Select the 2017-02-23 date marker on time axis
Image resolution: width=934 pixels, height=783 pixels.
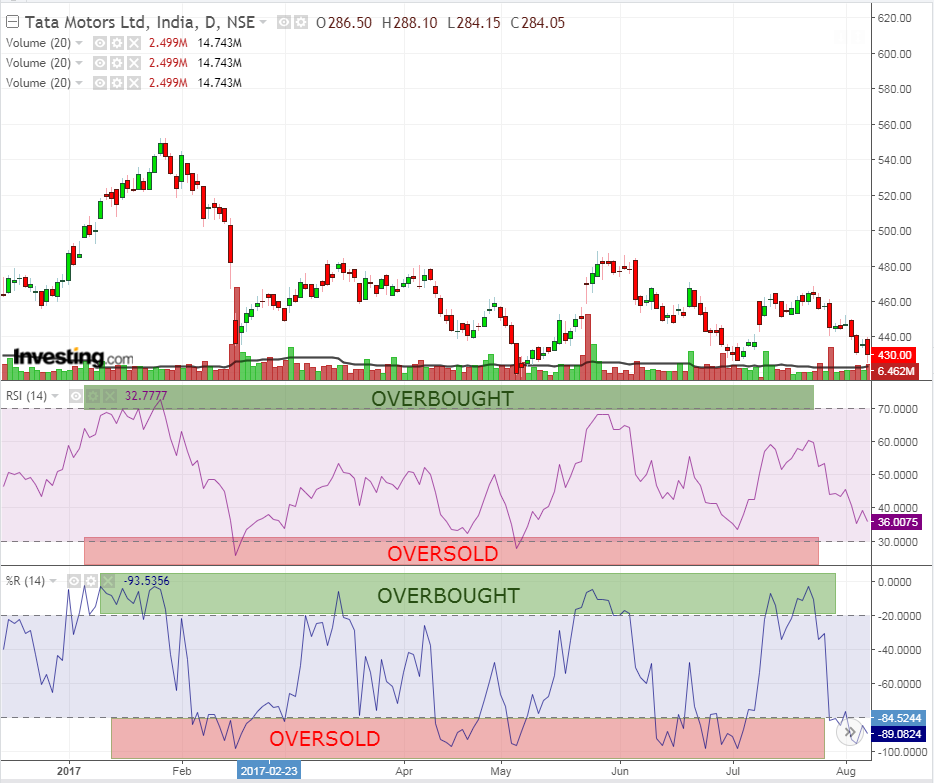[269, 770]
